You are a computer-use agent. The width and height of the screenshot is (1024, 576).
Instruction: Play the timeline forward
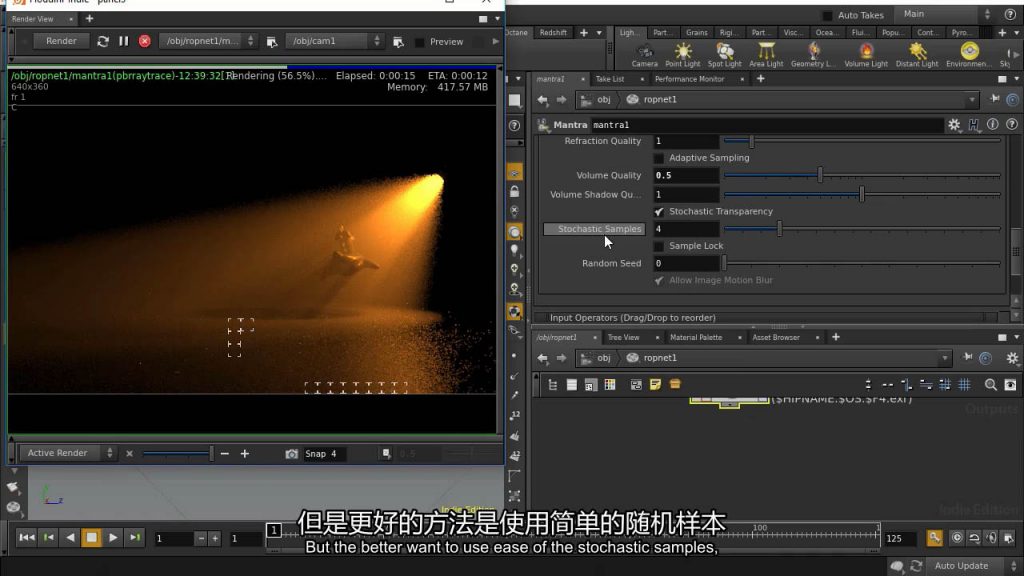pyautogui.click(x=113, y=537)
